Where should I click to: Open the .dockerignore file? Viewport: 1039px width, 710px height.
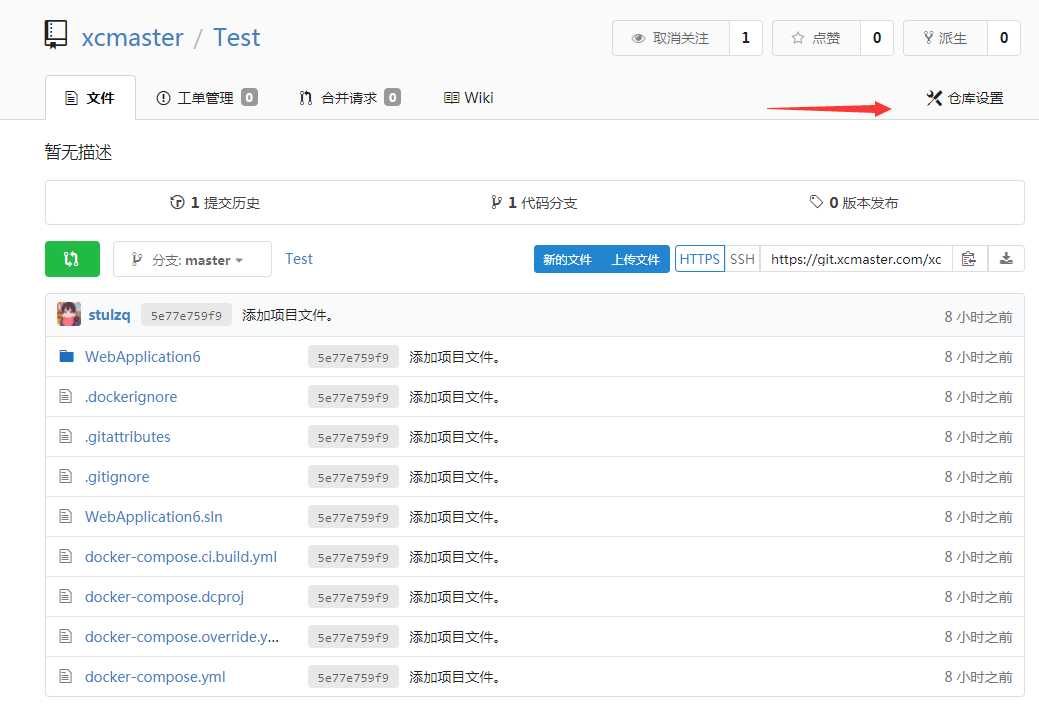(131, 396)
